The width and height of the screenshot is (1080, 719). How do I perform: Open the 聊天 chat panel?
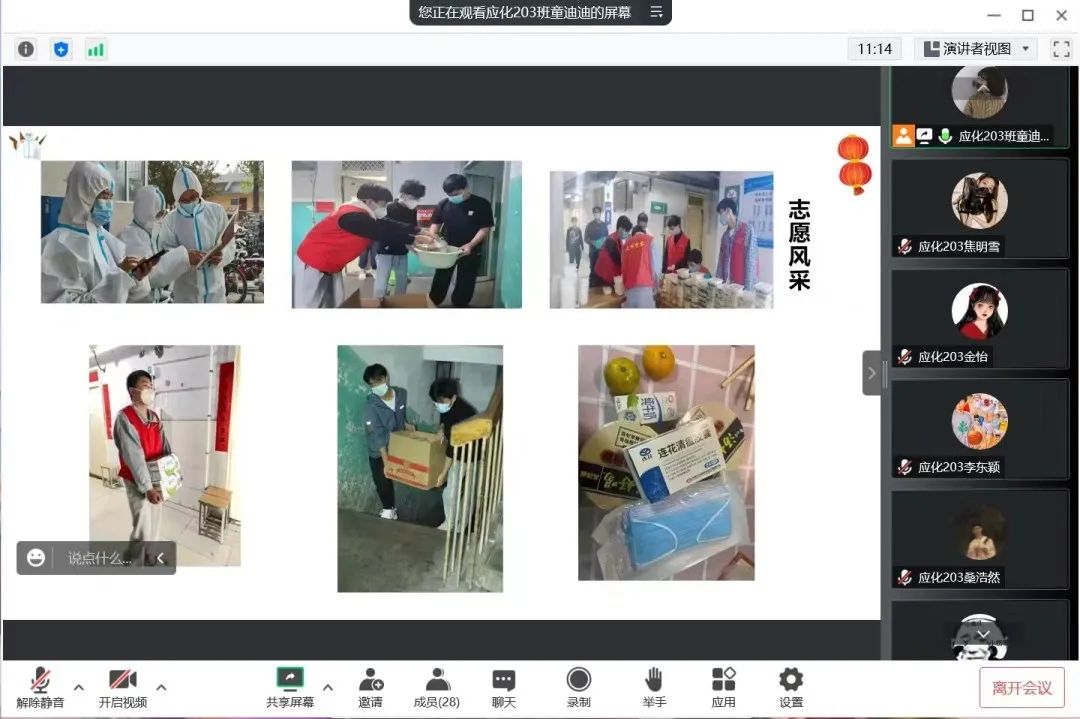(504, 687)
